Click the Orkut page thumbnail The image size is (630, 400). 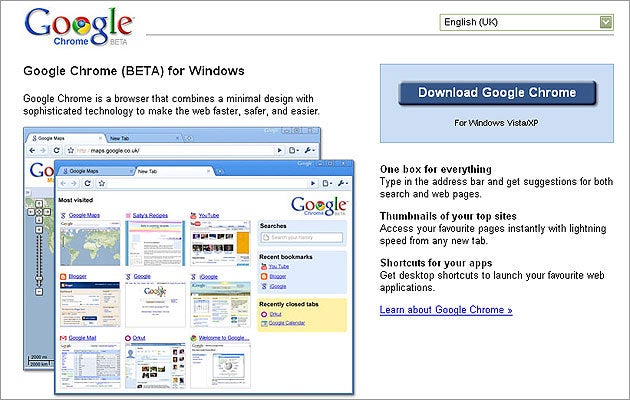155,365
